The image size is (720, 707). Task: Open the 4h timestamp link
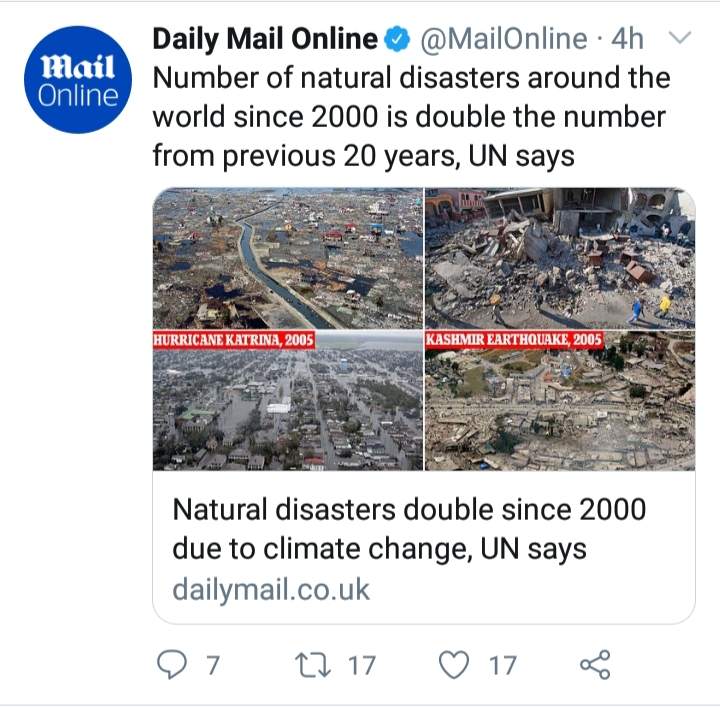(627, 39)
